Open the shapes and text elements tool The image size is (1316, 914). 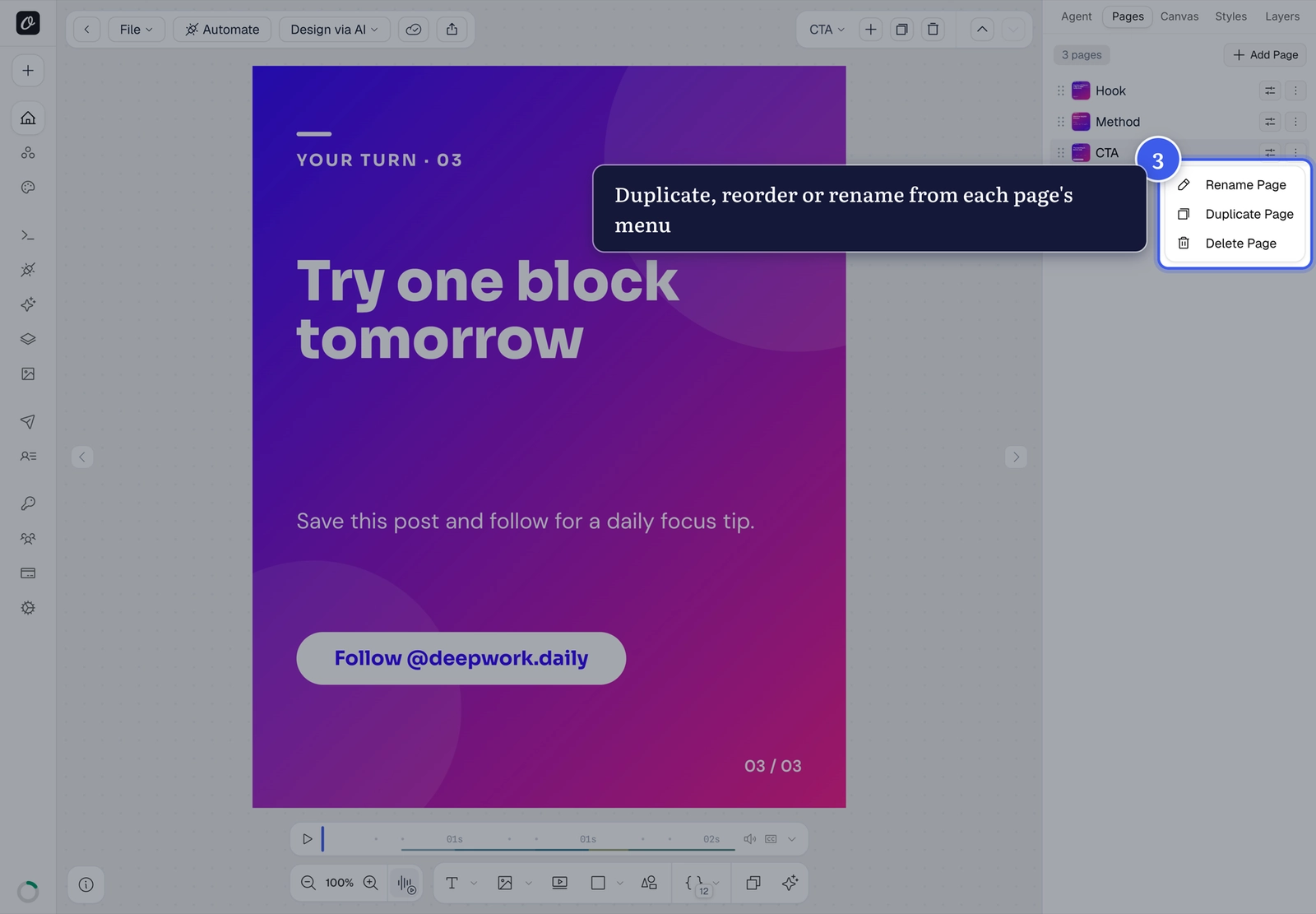(649, 883)
